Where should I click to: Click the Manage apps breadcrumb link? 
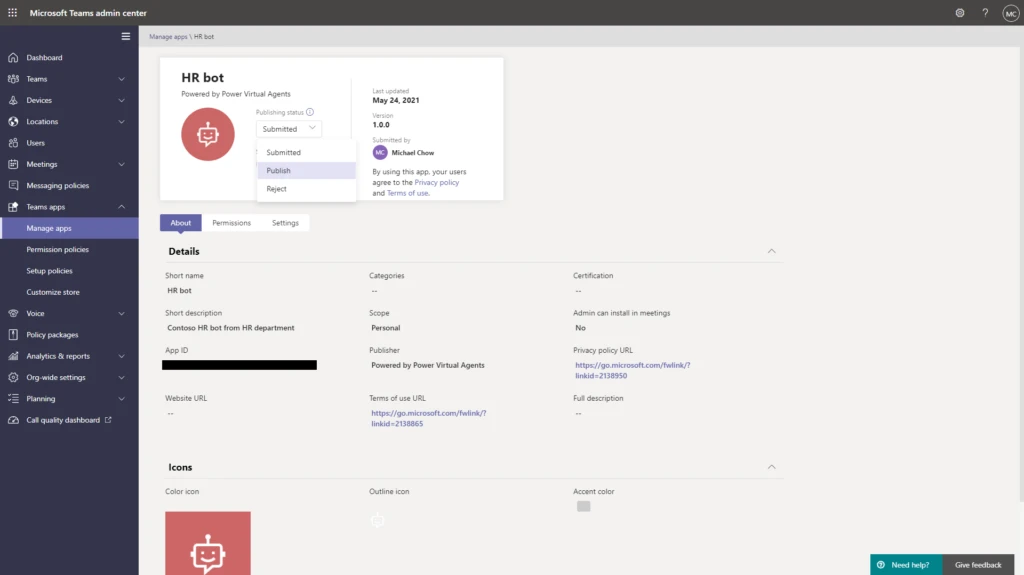click(168, 37)
